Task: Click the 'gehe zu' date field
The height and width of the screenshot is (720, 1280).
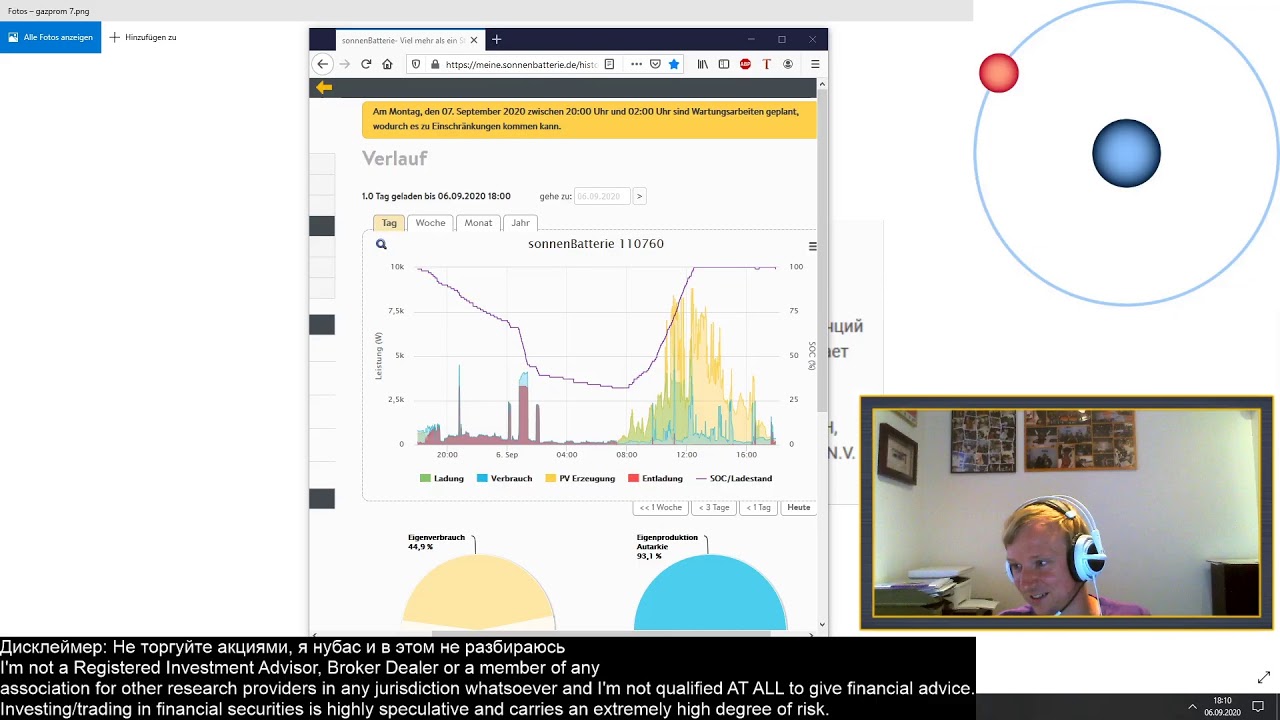Action: 602,196
